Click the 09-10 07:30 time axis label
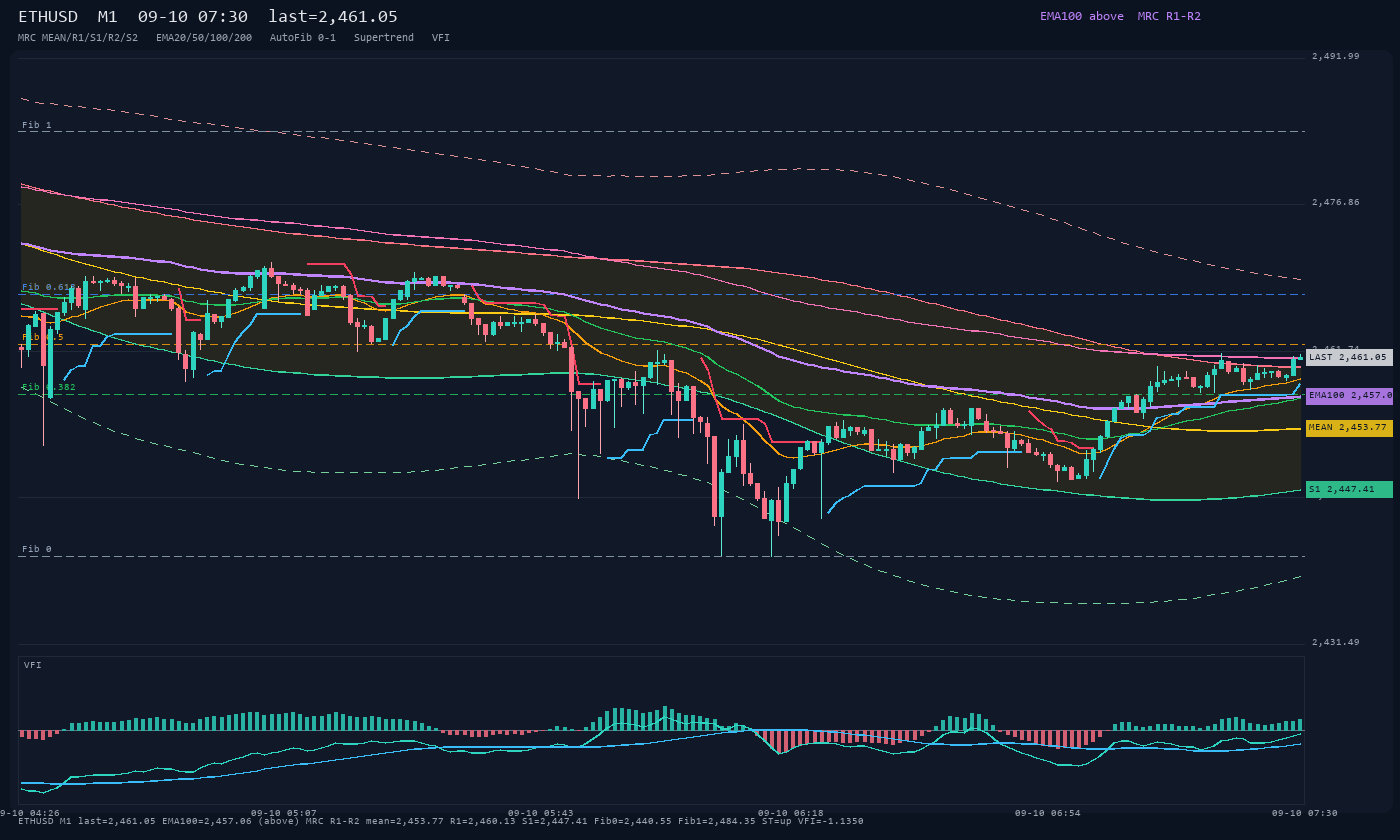1400x840 pixels. point(1304,813)
